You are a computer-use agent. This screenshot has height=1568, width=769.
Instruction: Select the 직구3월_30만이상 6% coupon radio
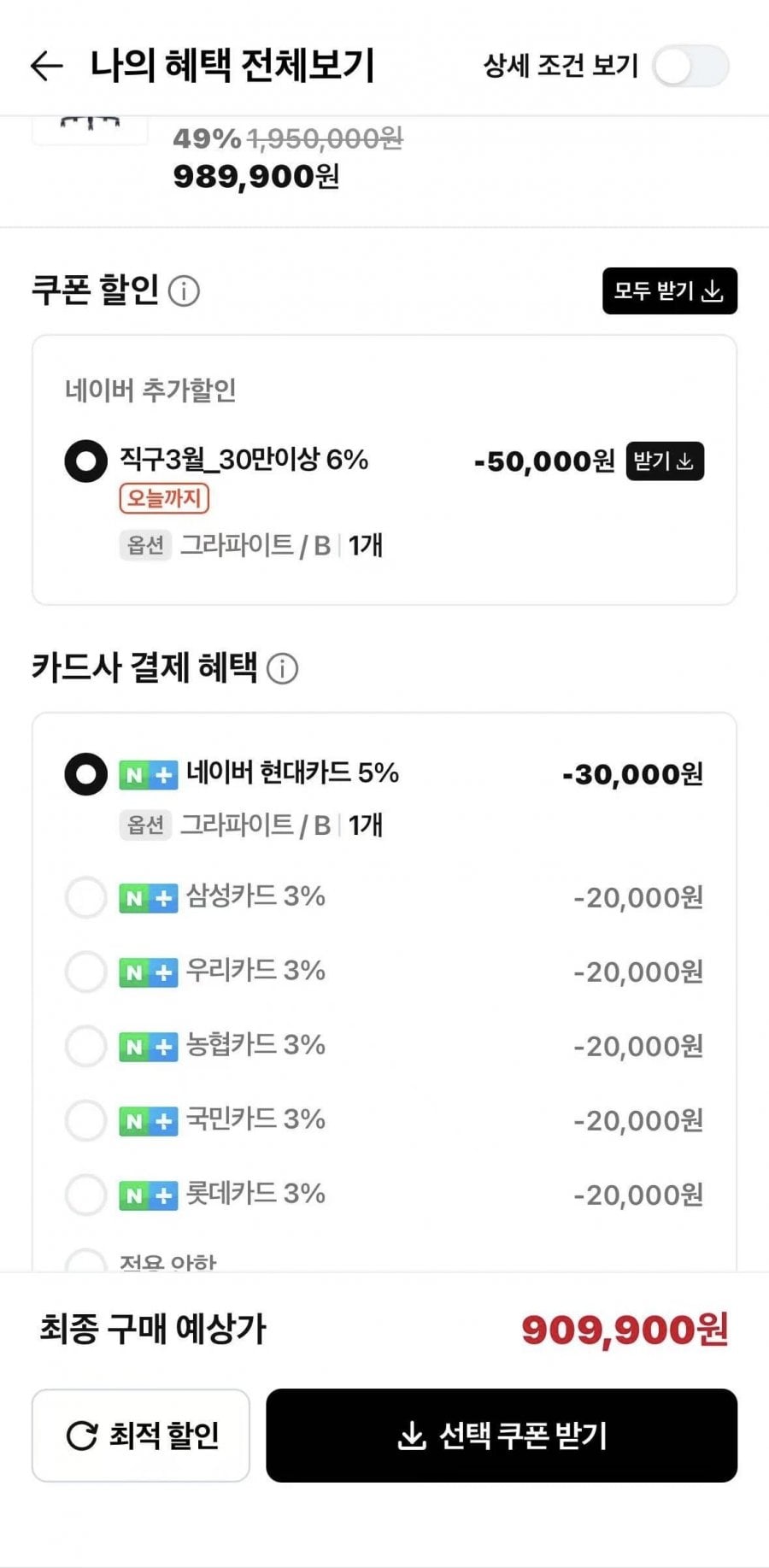coord(85,461)
